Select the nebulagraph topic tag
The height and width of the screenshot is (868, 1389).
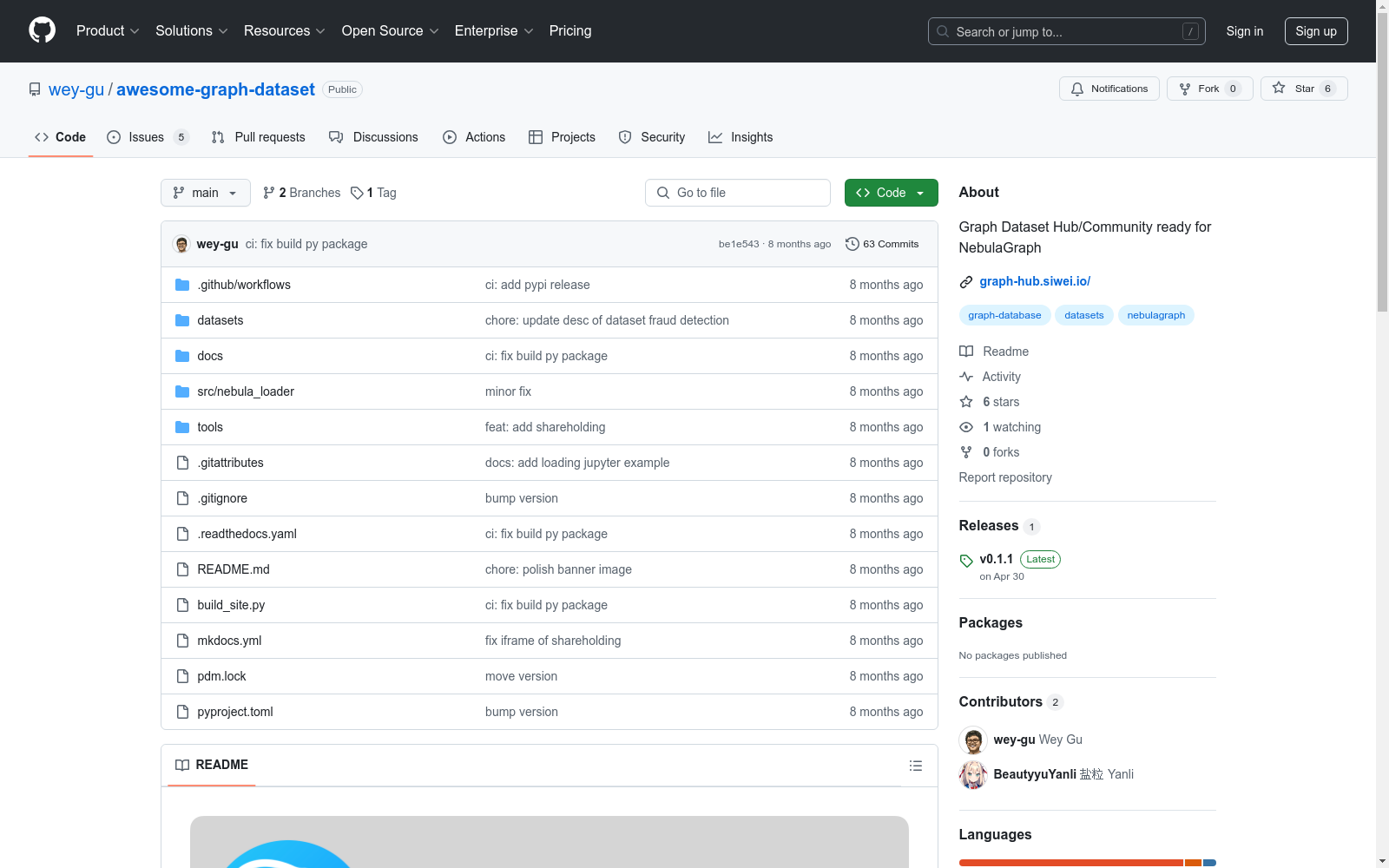[1155, 315]
